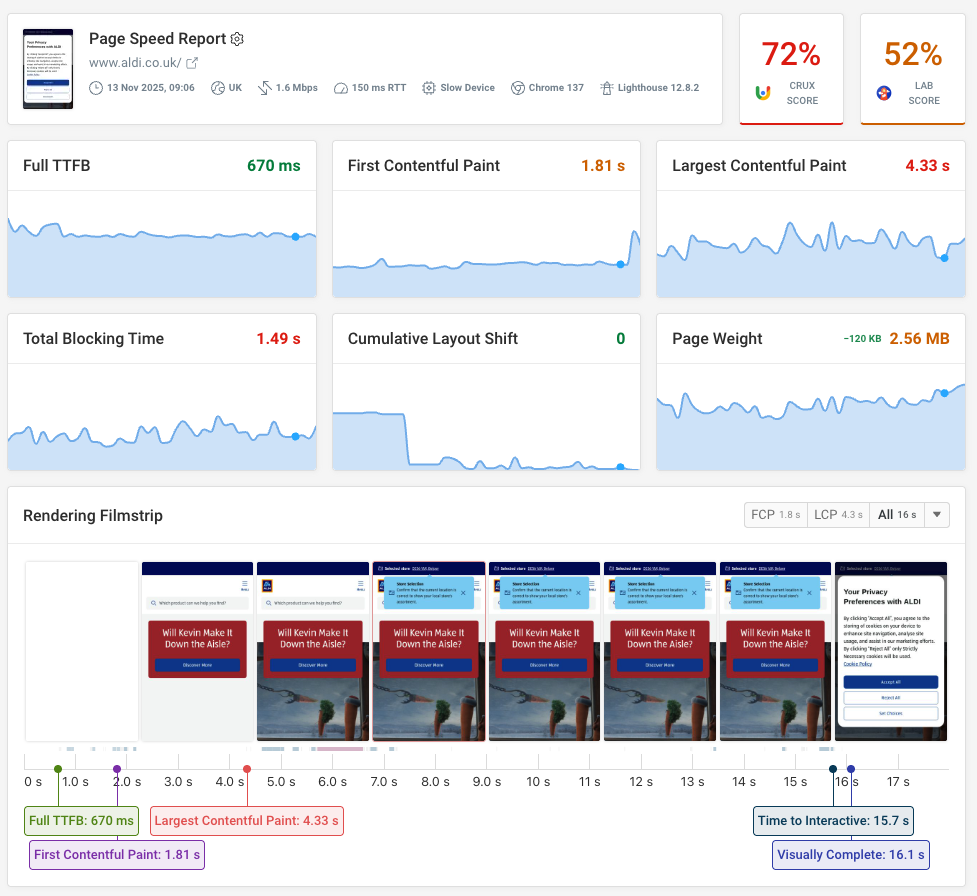Viewport: 977px width, 896px height.
Task: Click the Lighthouse 12.8.2 icon
Action: pyautogui.click(x=608, y=86)
